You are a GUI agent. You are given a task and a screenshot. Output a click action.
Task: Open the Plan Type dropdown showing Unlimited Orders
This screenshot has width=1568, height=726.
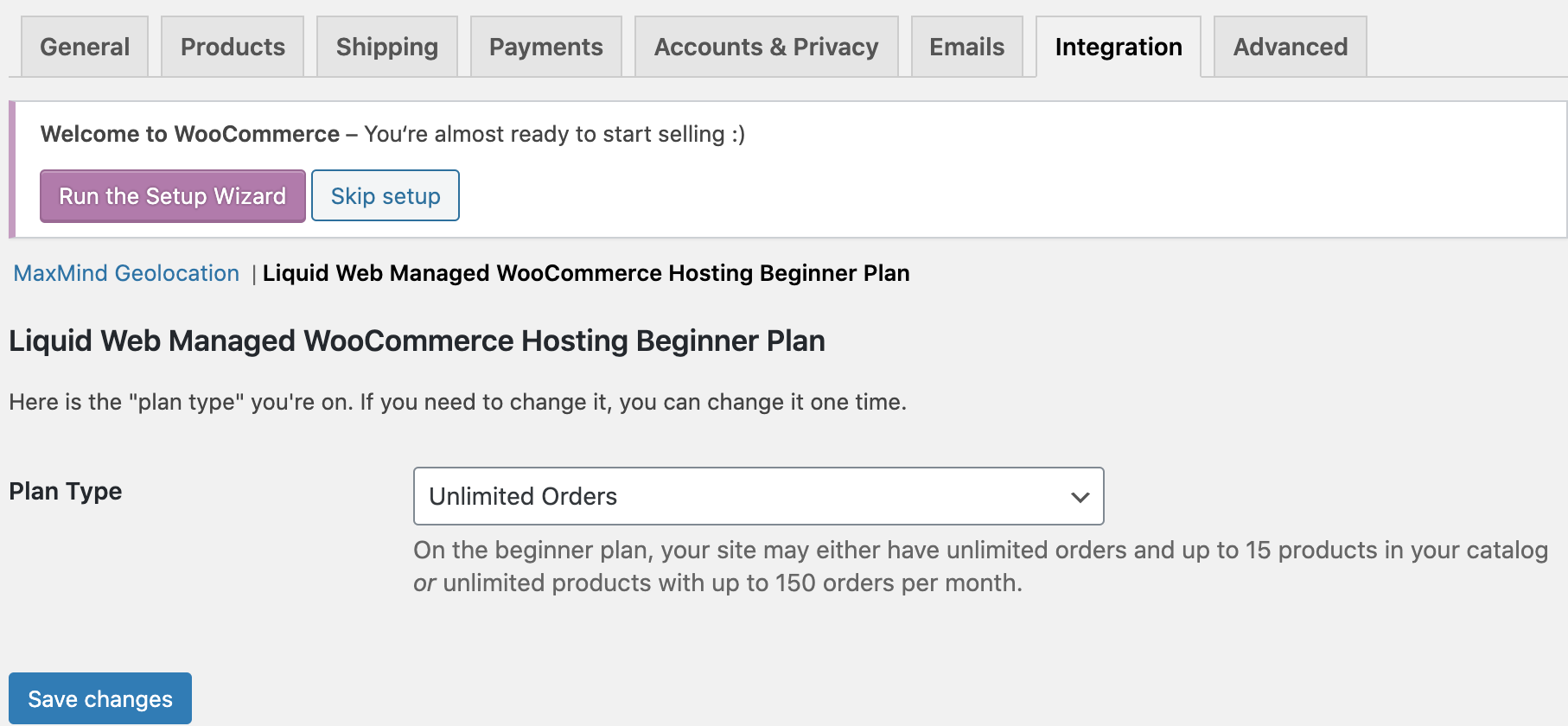(758, 496)
